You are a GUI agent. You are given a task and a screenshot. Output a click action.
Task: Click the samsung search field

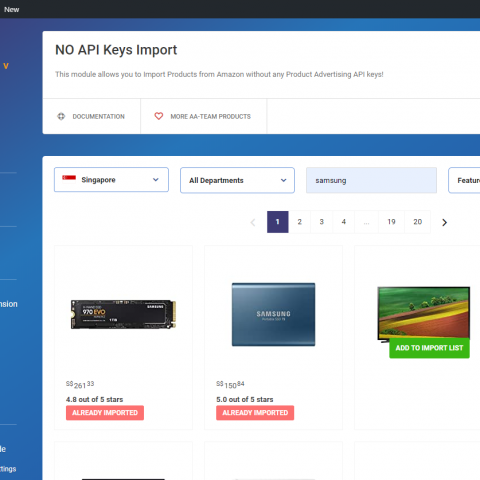coord(371,180)
